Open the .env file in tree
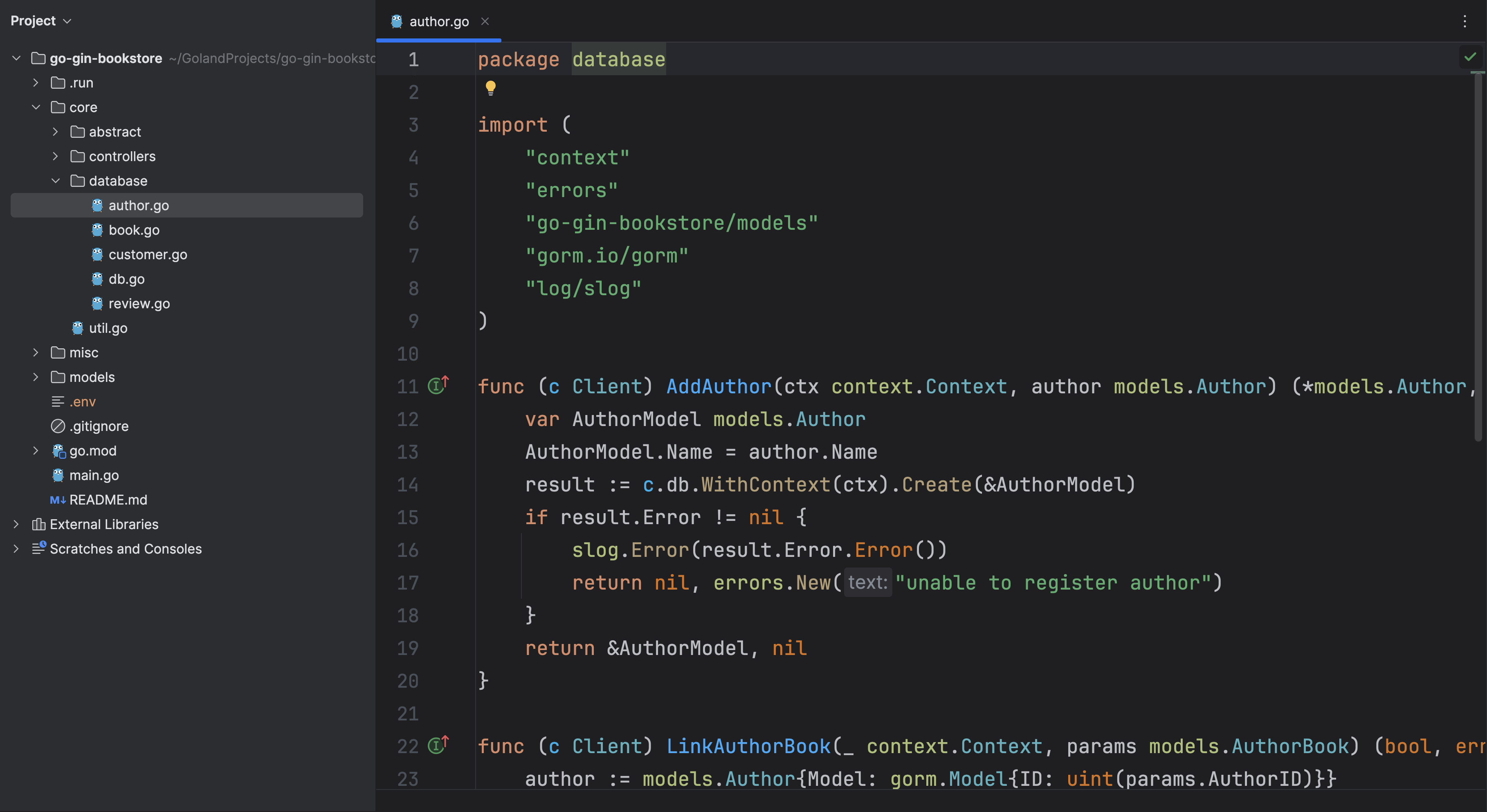 pos(83,402)
